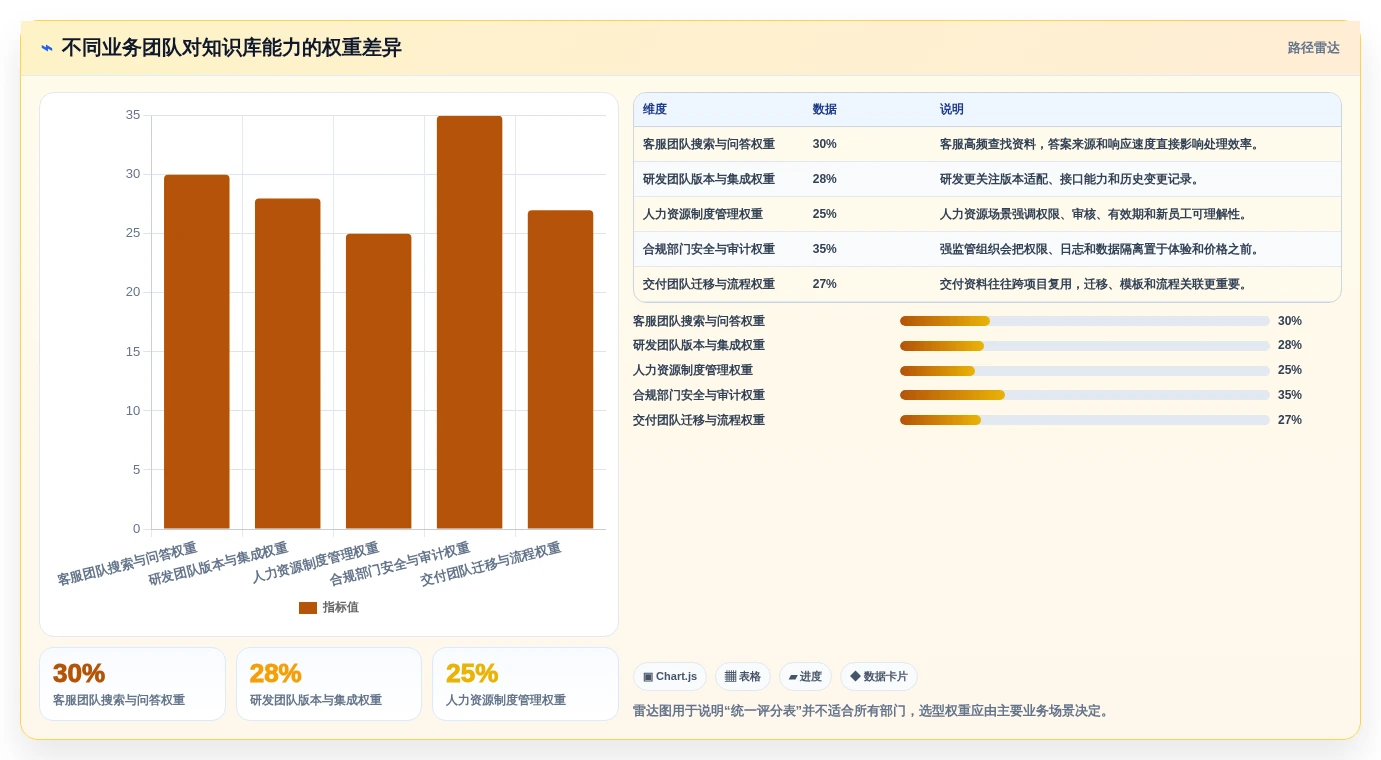
Task: Click the 数据卡片 tag chip
Action: tap(878, 677)
